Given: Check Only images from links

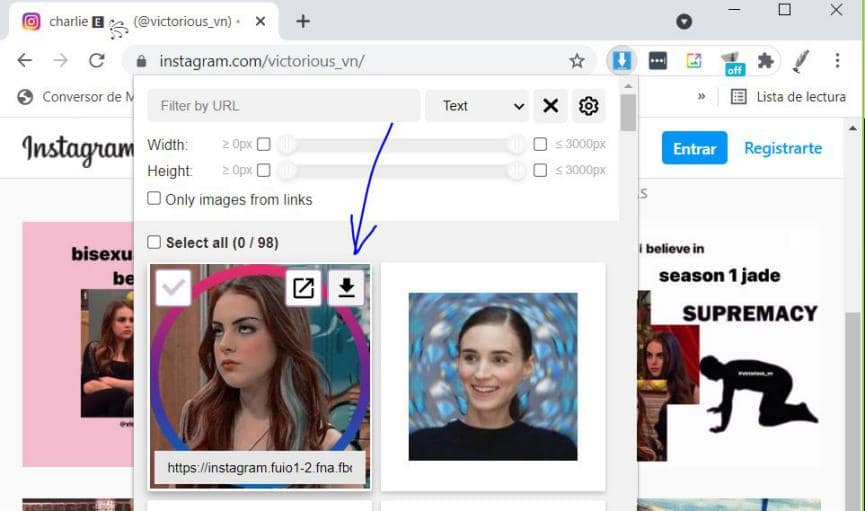Looking at the screenshot, I should pyautogui.click(x=154, y=198).
